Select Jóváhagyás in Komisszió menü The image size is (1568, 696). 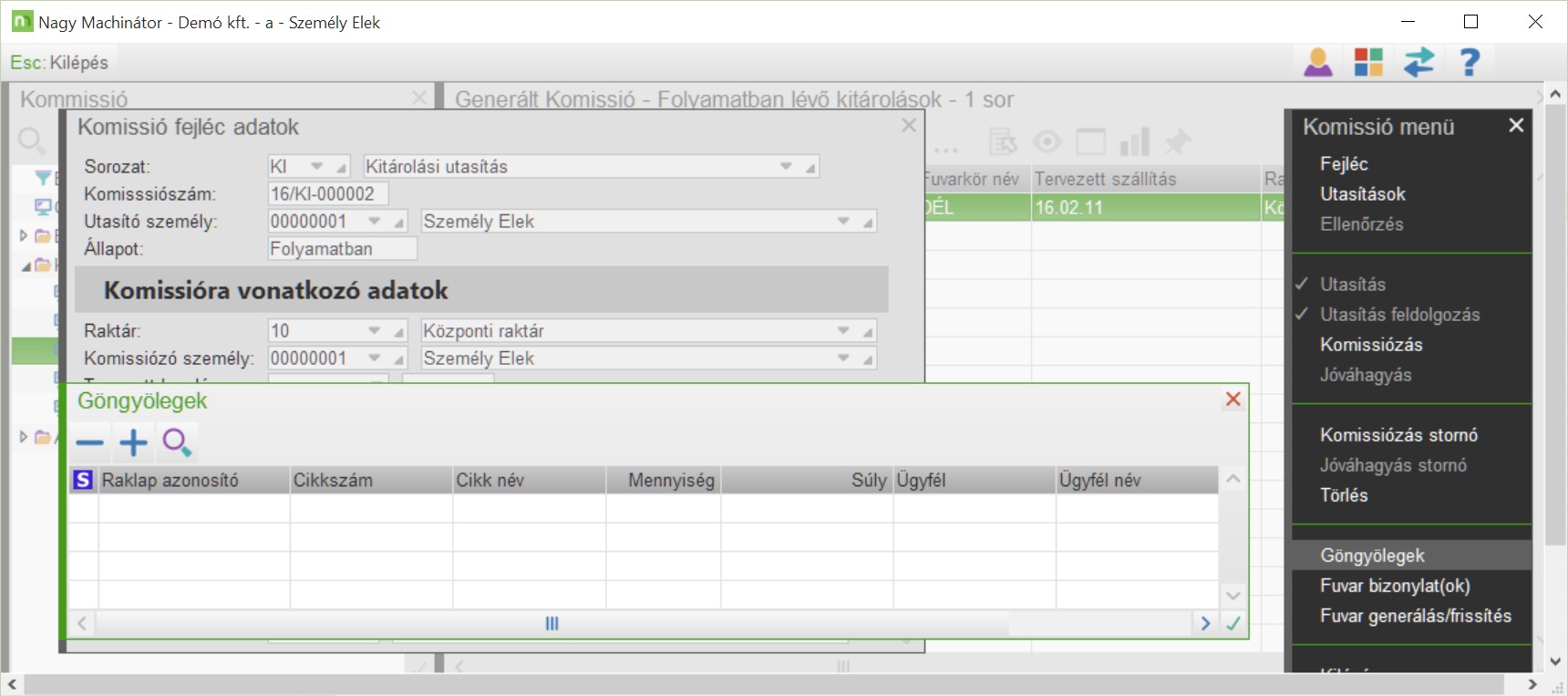click(1366, 374)
